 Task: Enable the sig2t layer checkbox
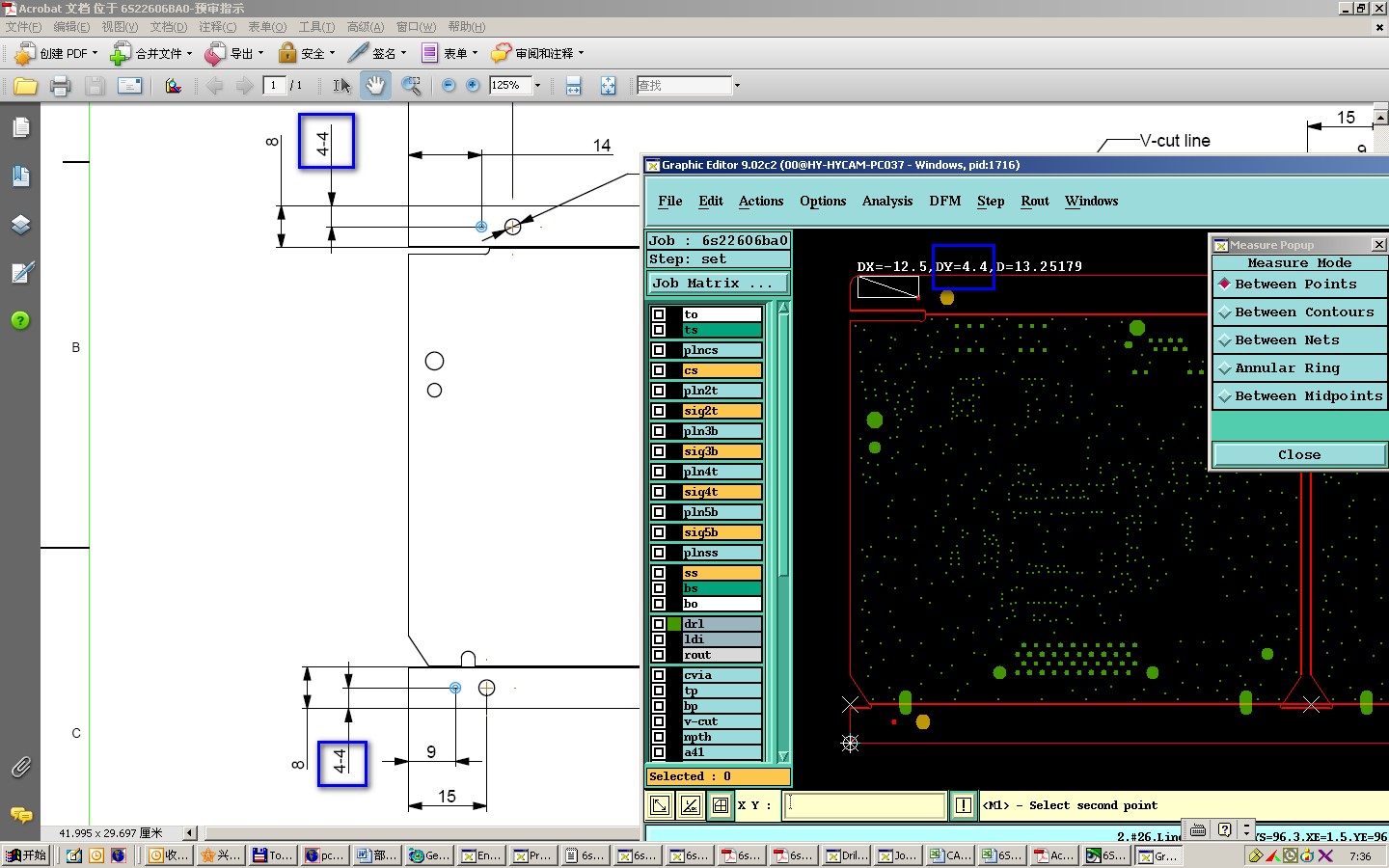[x=659, y=411]
